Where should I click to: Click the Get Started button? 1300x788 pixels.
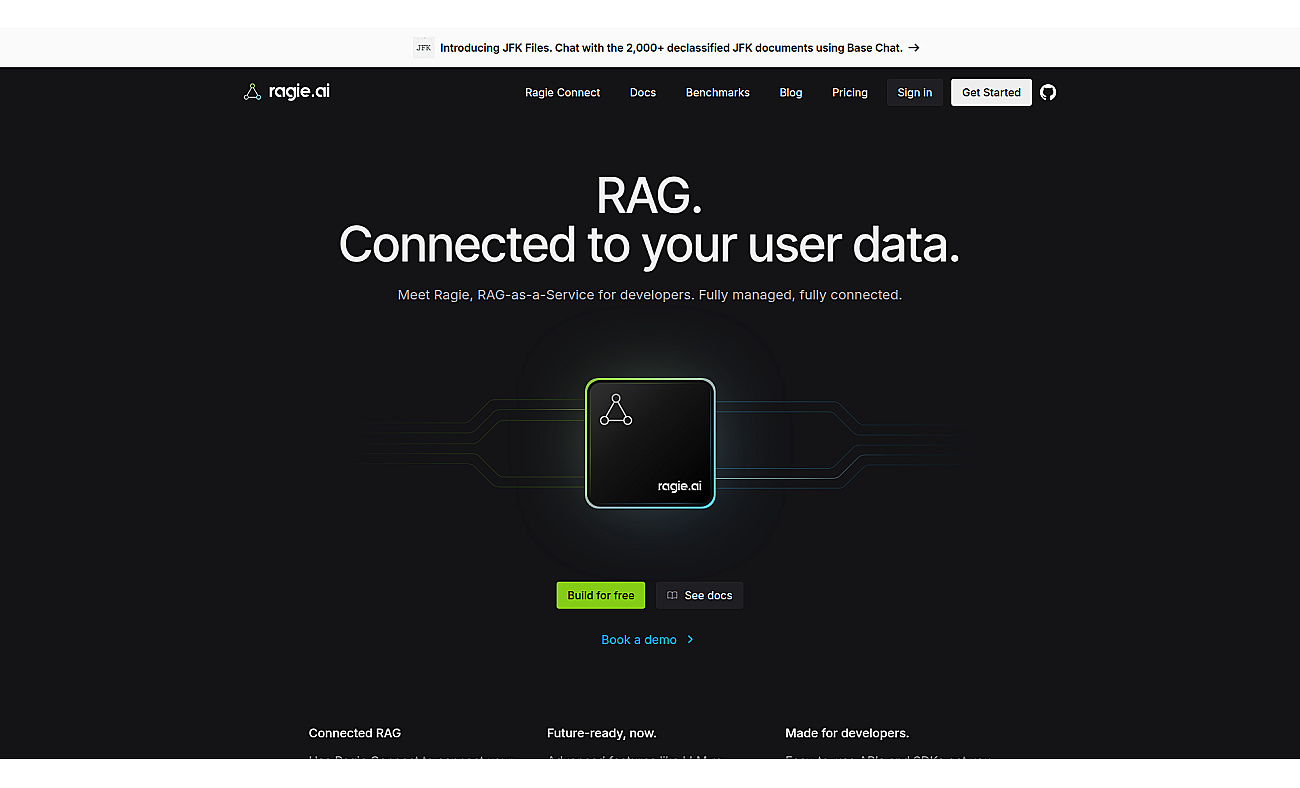click(991, 92)
